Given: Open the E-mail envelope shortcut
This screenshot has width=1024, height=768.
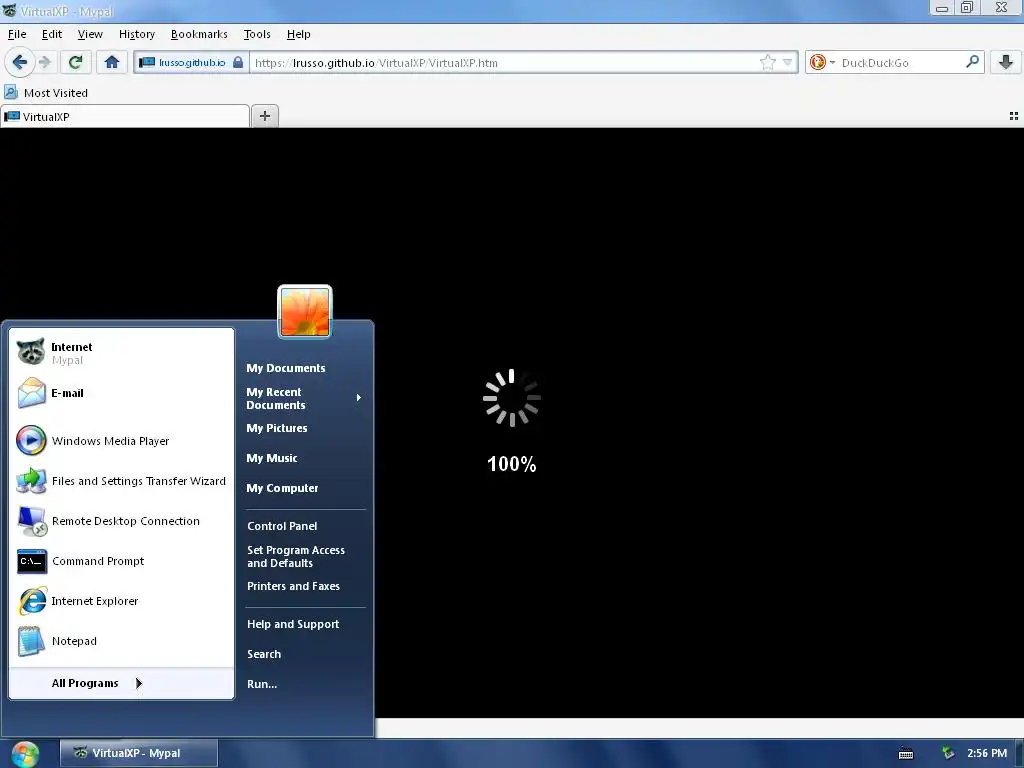Looking at the screenshot, I should point(121,393).
